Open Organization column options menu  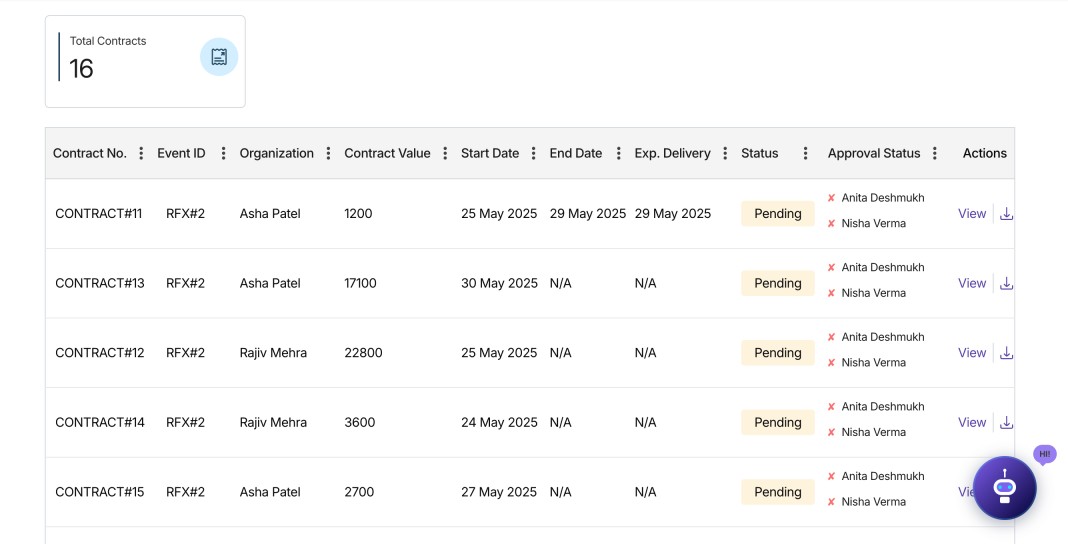328,153
